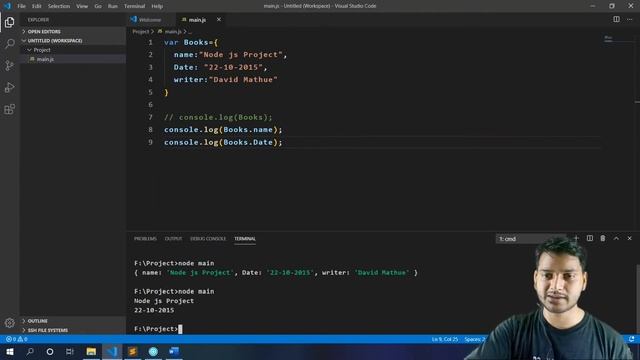Select main.js file in Explorer tree
The height and width of the screenshot is (360, 640).
click(73, 59)
